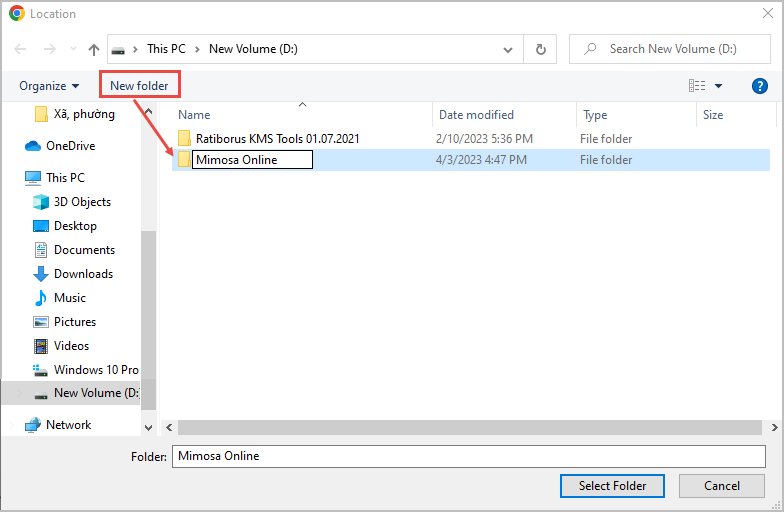
Task: Click the Network icon
Action: pos(32,425)
